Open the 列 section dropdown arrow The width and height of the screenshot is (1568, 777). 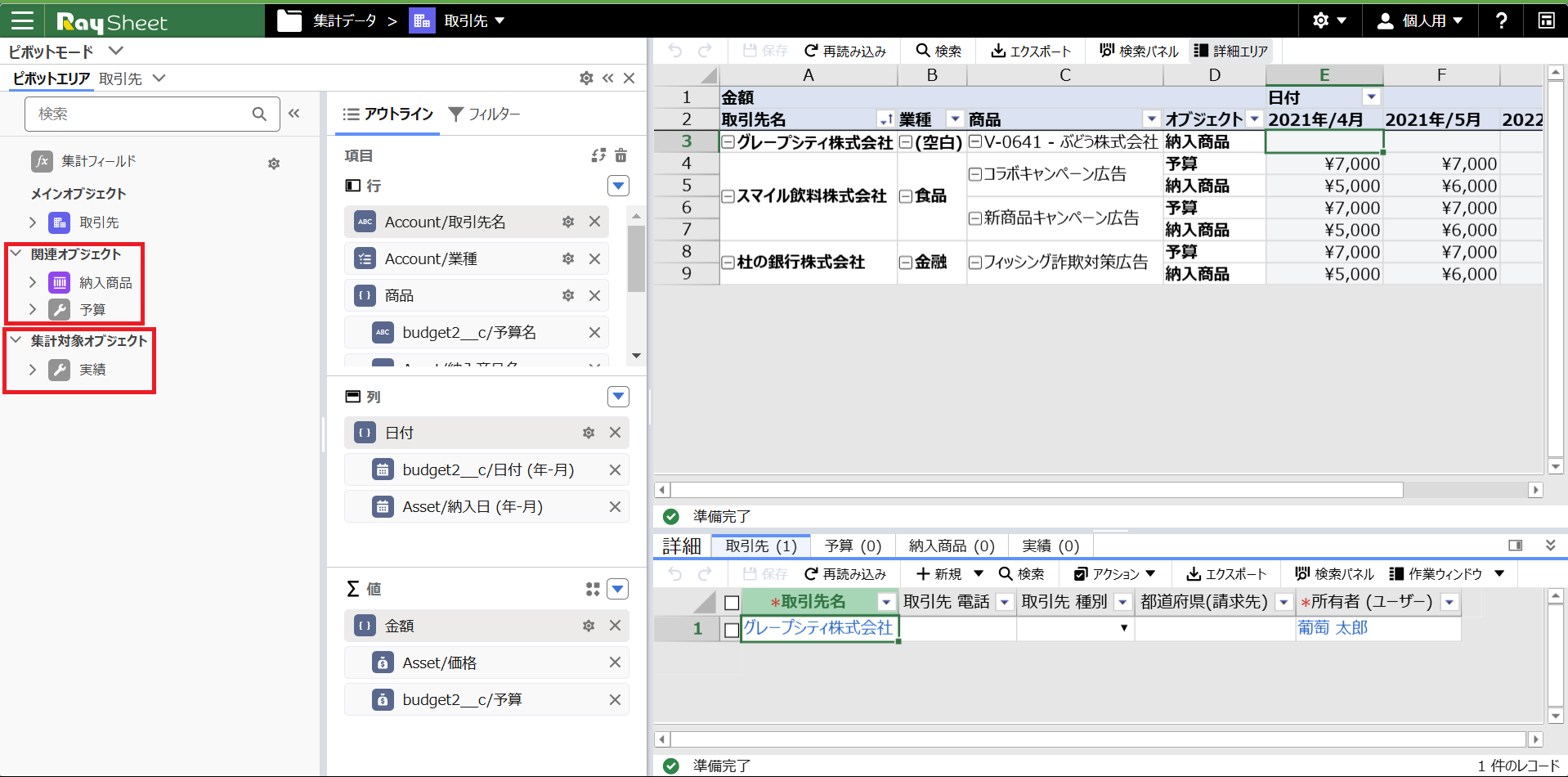619,397
